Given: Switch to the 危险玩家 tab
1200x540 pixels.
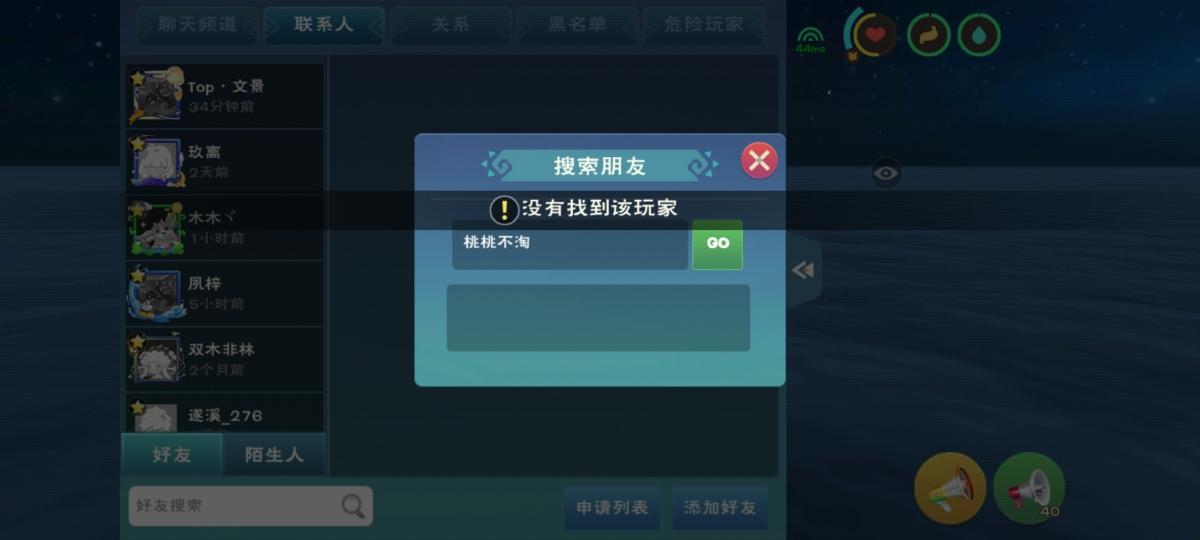Looking at the screenshot, I should (x=704, y=25).
